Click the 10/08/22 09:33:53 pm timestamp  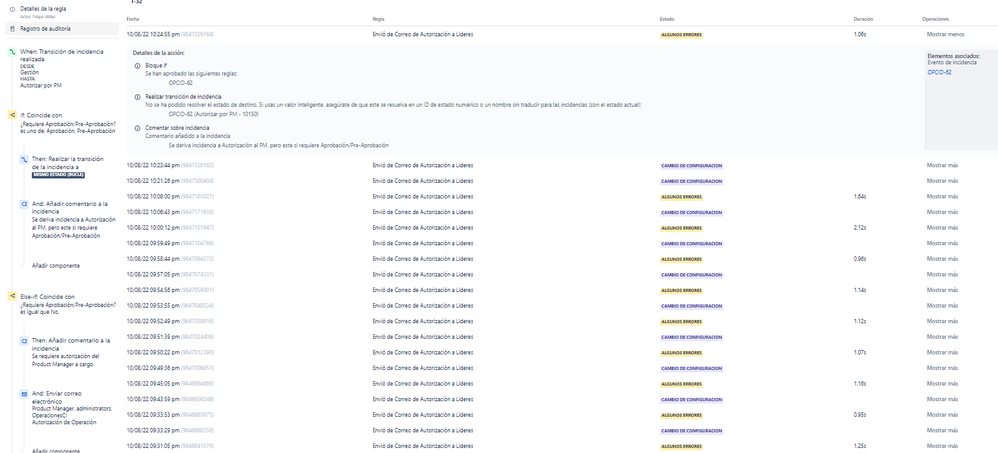tap(153, 415)
